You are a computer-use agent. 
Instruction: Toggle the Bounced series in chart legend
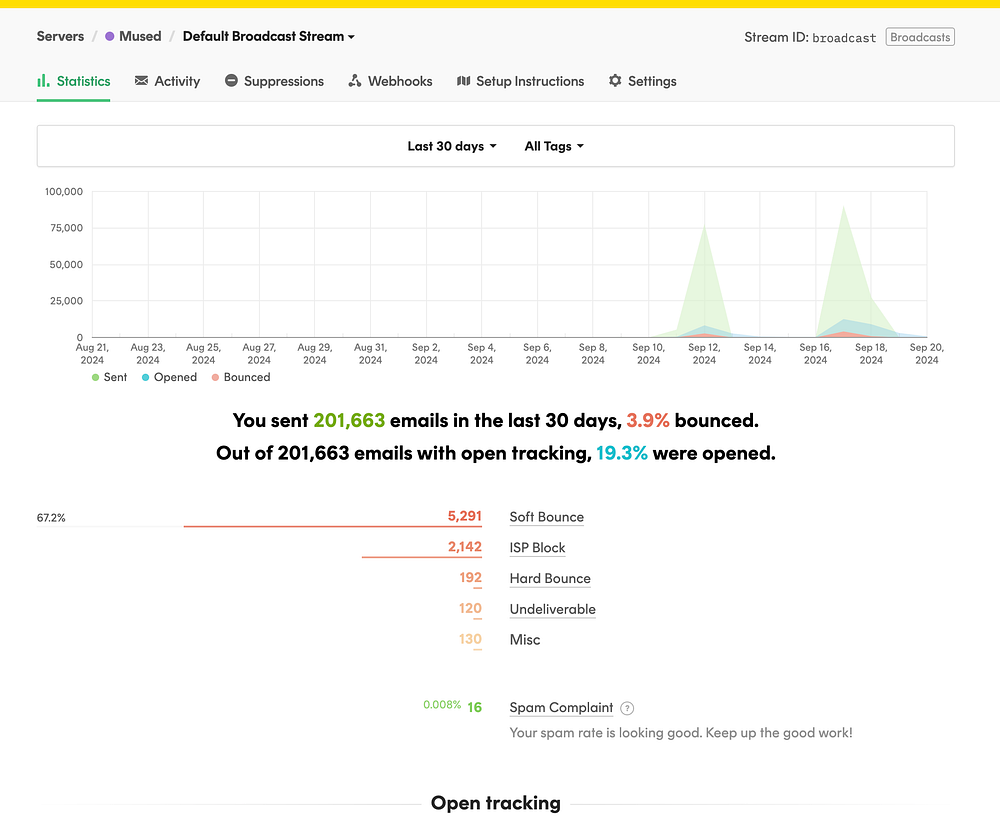241,377
